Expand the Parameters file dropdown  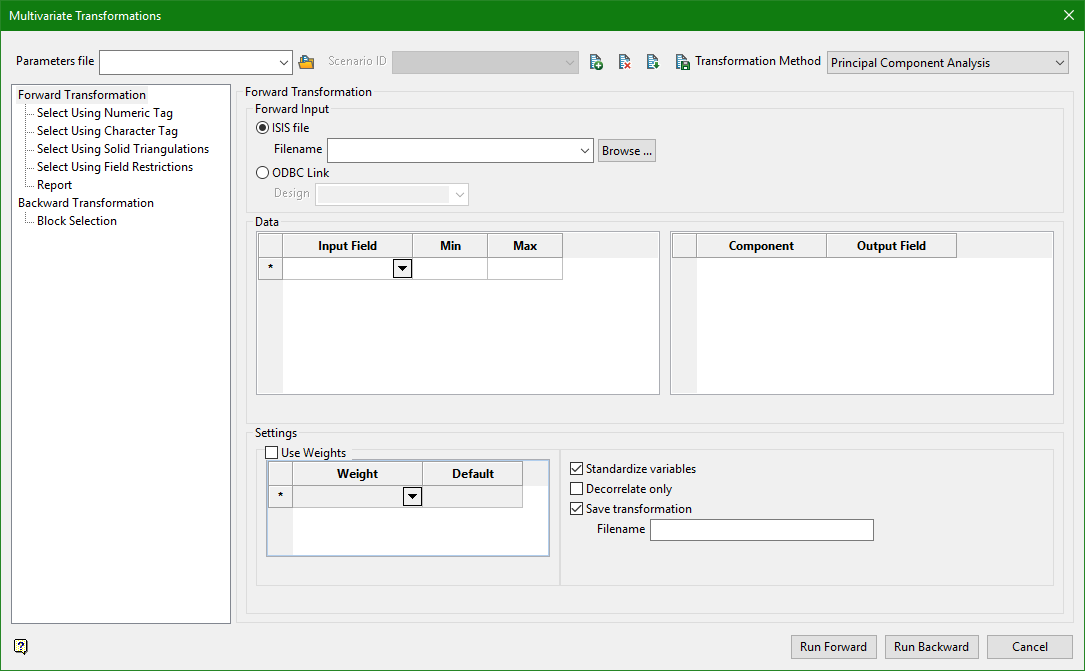[x=284, y=62]
